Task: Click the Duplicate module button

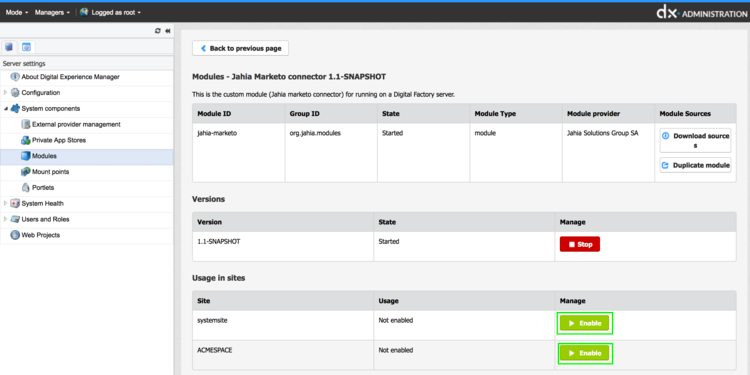Action: click(695, 165)
